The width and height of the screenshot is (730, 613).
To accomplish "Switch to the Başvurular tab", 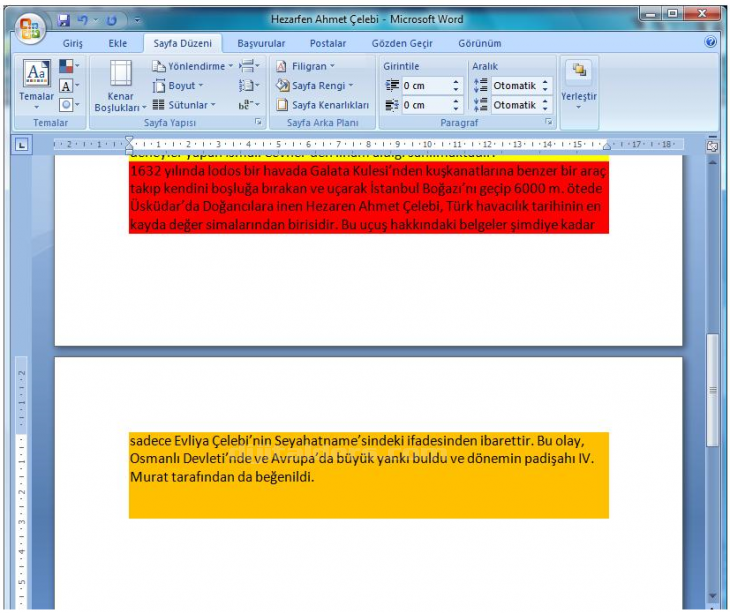I will (261, 43).
